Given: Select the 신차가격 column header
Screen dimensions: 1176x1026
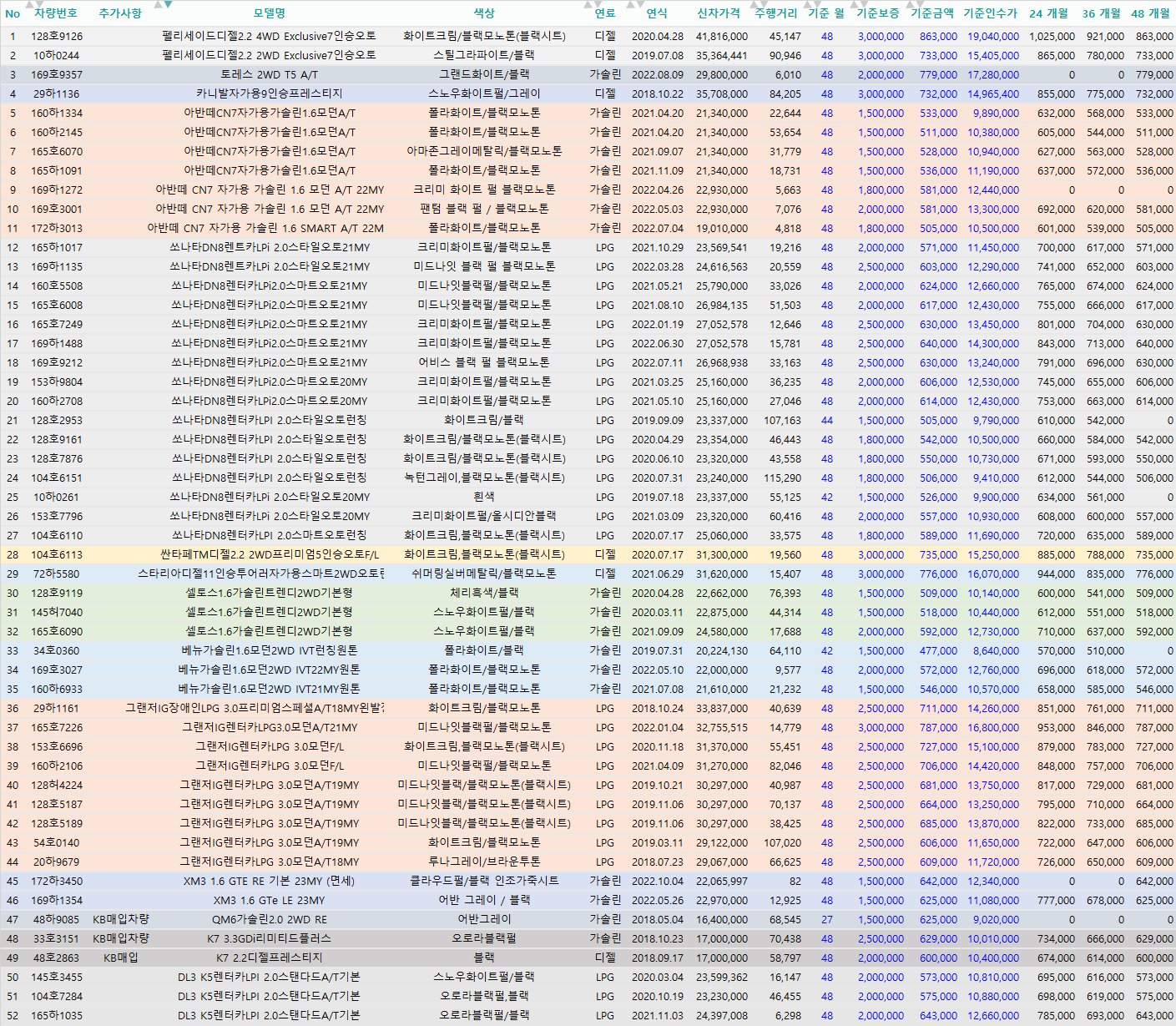Looking at the screenshot, I should 719,13.
